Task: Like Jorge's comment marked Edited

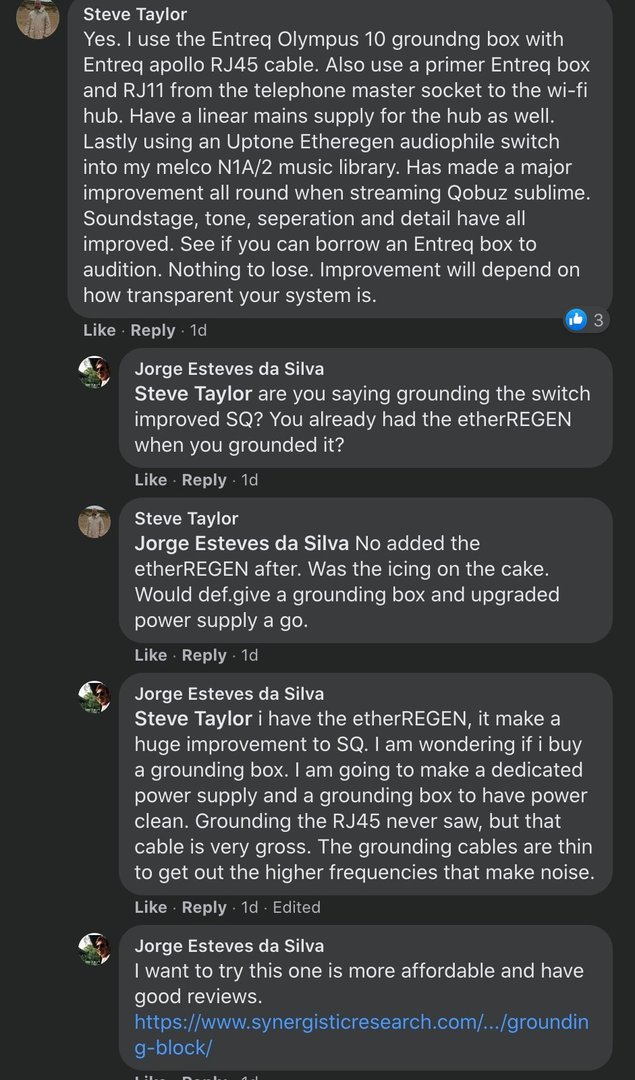Action: pyautogui.click(x=151, y=907)
